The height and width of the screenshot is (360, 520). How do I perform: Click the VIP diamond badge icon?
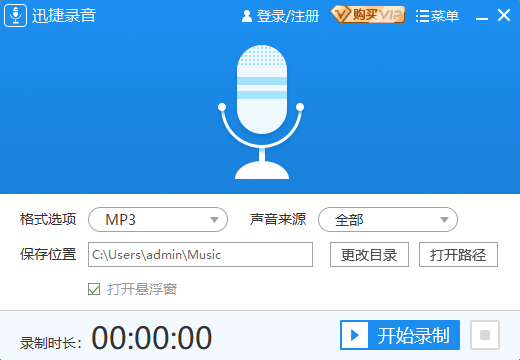point(341,15)
